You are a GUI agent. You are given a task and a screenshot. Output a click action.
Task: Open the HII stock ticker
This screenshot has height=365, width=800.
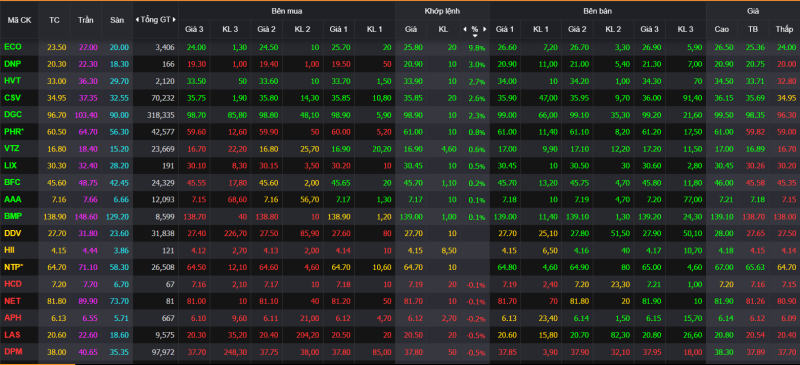tap(9, 250)
